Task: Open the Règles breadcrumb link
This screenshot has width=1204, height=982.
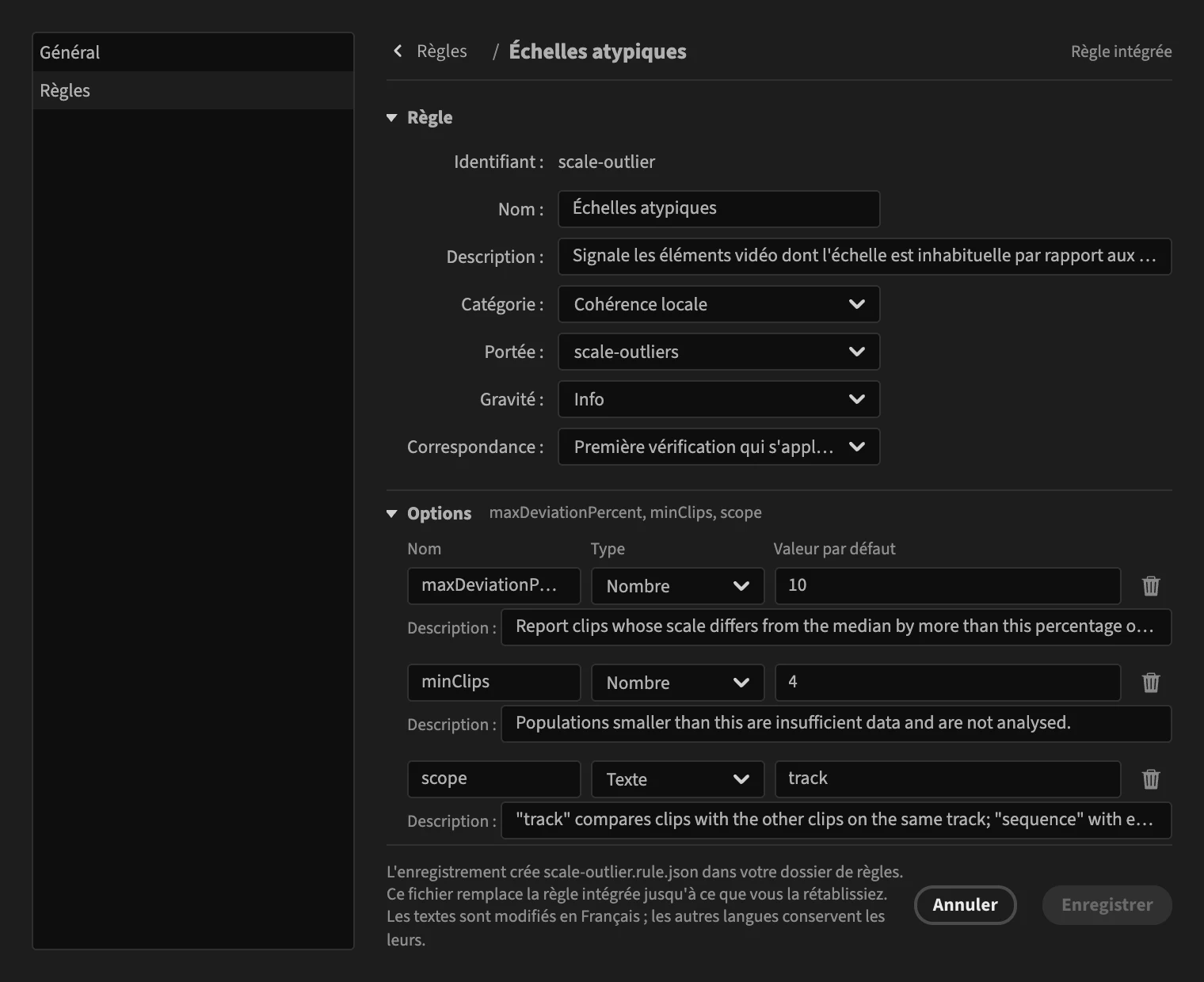Action: 442,51
